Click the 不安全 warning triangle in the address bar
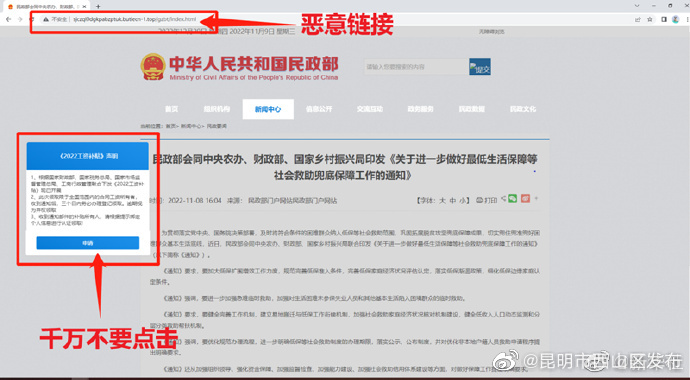 click(x=46, y=19)
